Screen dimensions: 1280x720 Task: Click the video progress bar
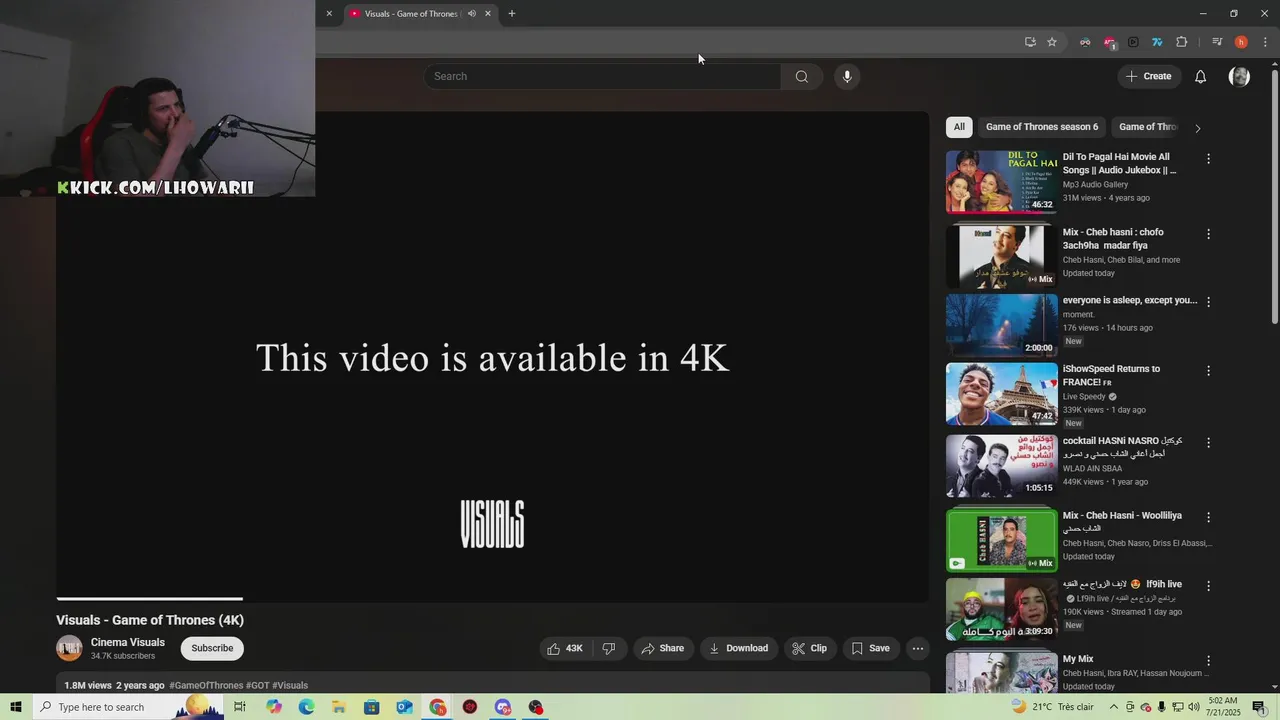(x=492, y=599)
